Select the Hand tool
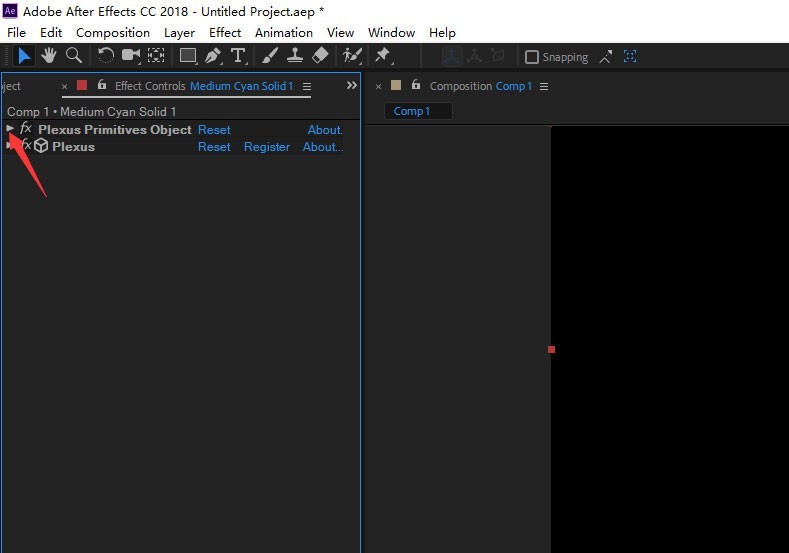This screenshot has height=553, width=789. click(48, 56)
